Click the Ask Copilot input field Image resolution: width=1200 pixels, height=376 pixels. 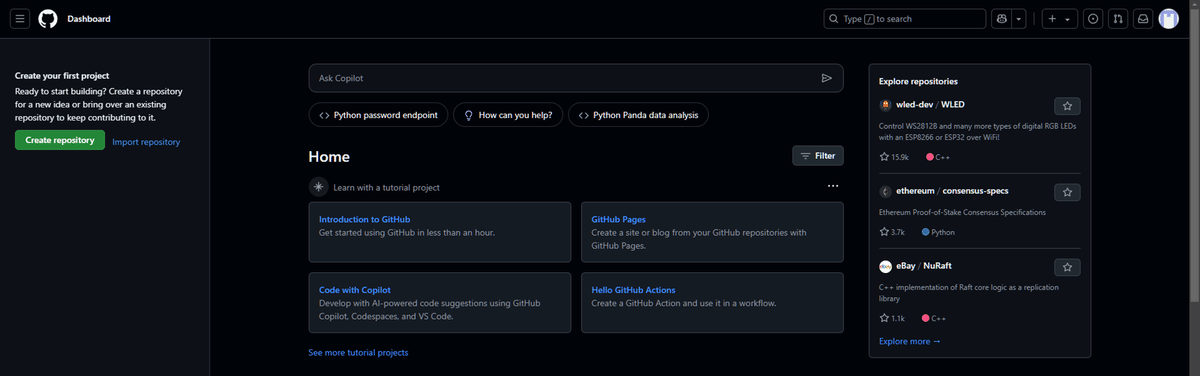click(576, 78)
